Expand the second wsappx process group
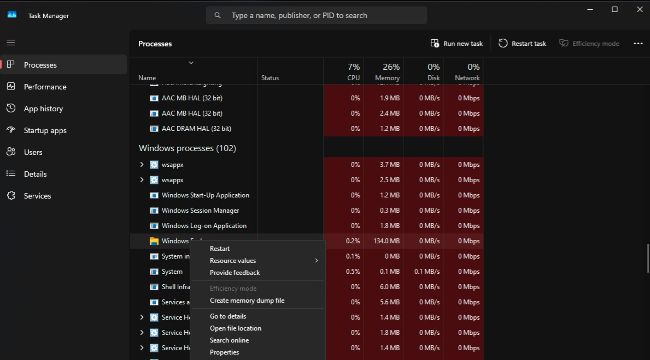 pyautogui.click(x=141, y=180)
